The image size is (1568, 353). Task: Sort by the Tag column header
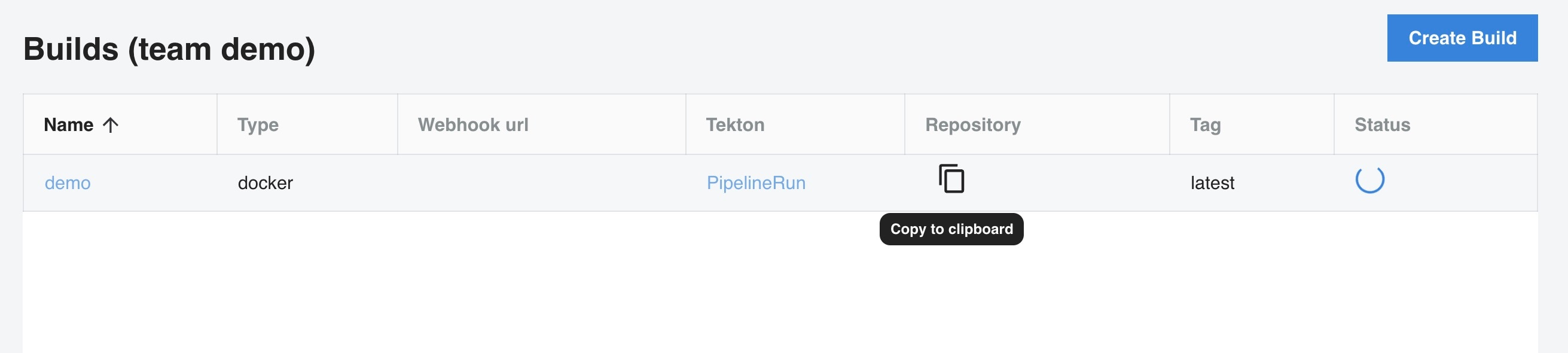point(1205,125)
